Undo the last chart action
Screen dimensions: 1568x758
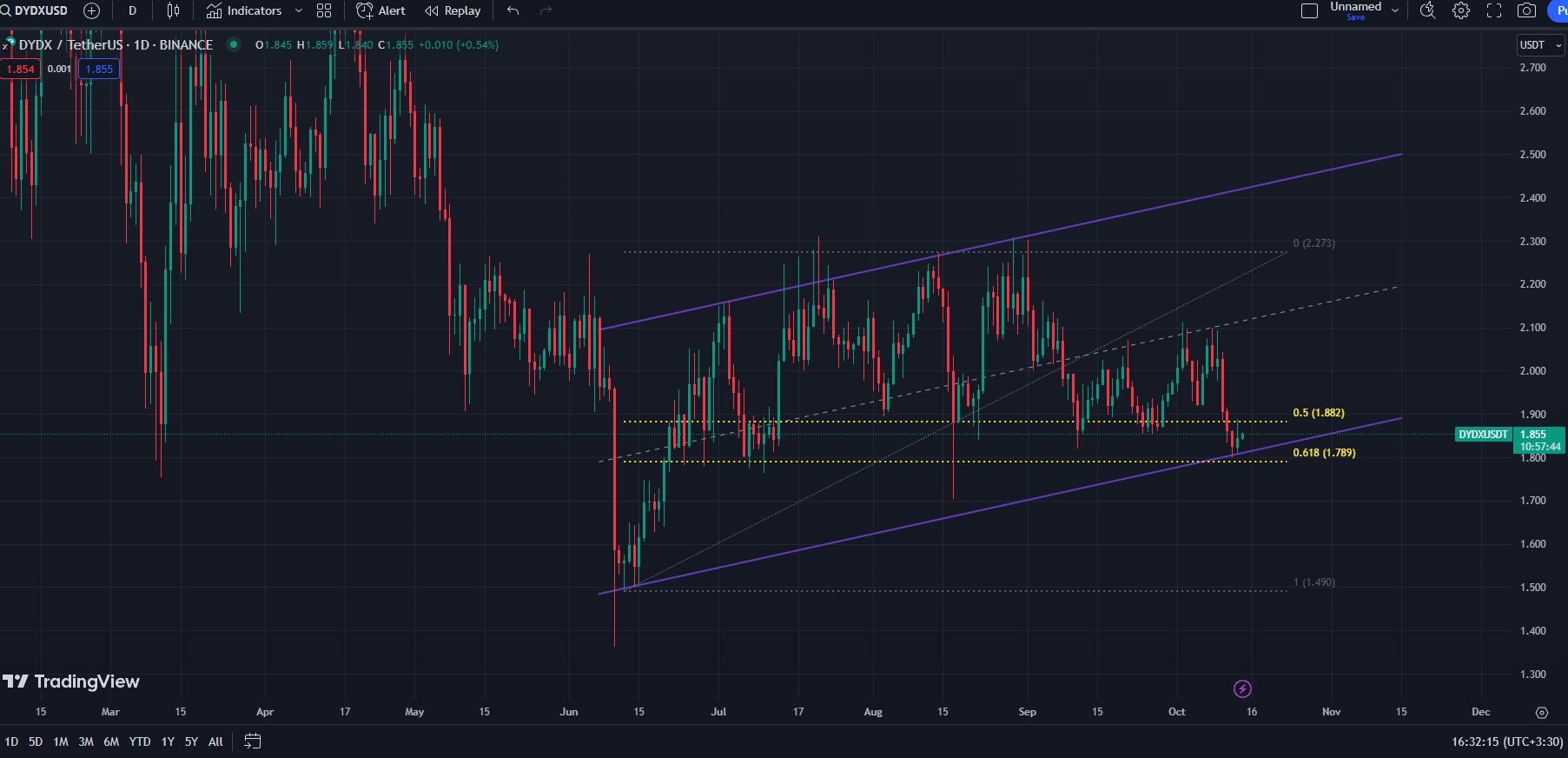click(x=513, y=10)
